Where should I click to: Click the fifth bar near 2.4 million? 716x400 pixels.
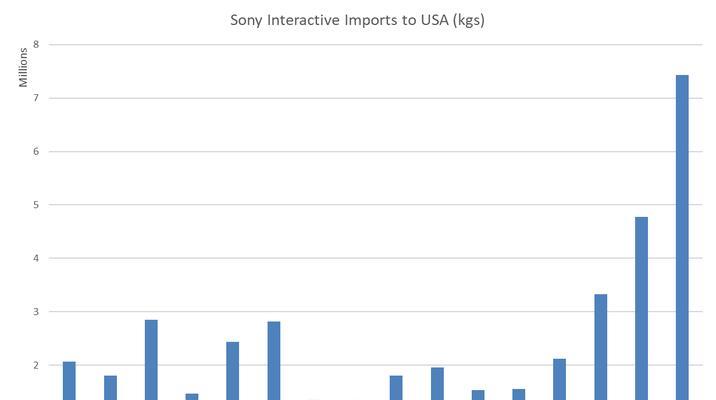pos(232,371)
